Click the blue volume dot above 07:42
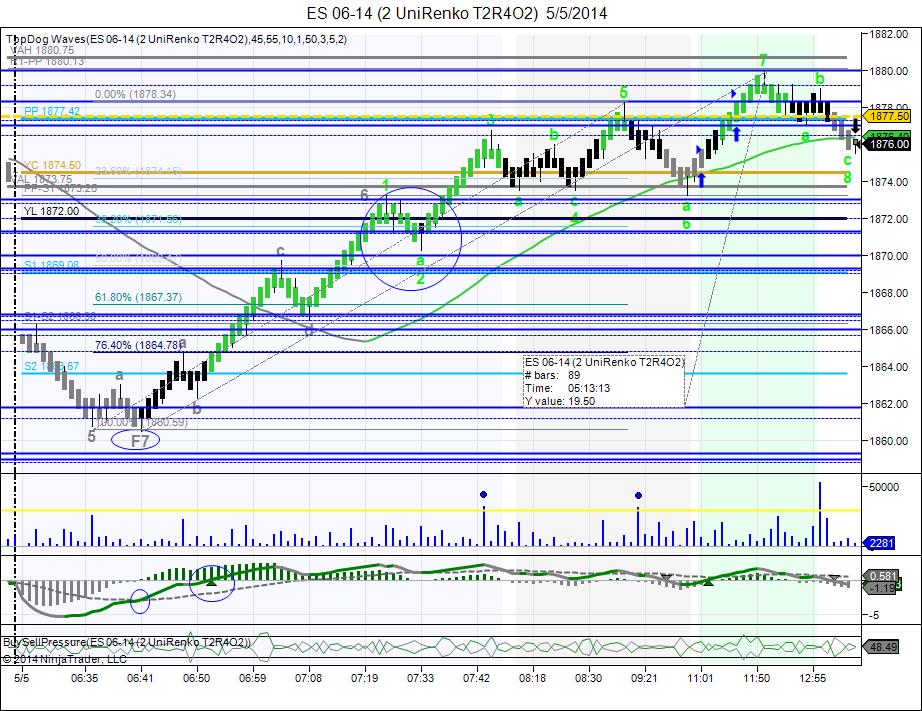The width and height of the screenshot is (922, 711). (x=483, y=495)
